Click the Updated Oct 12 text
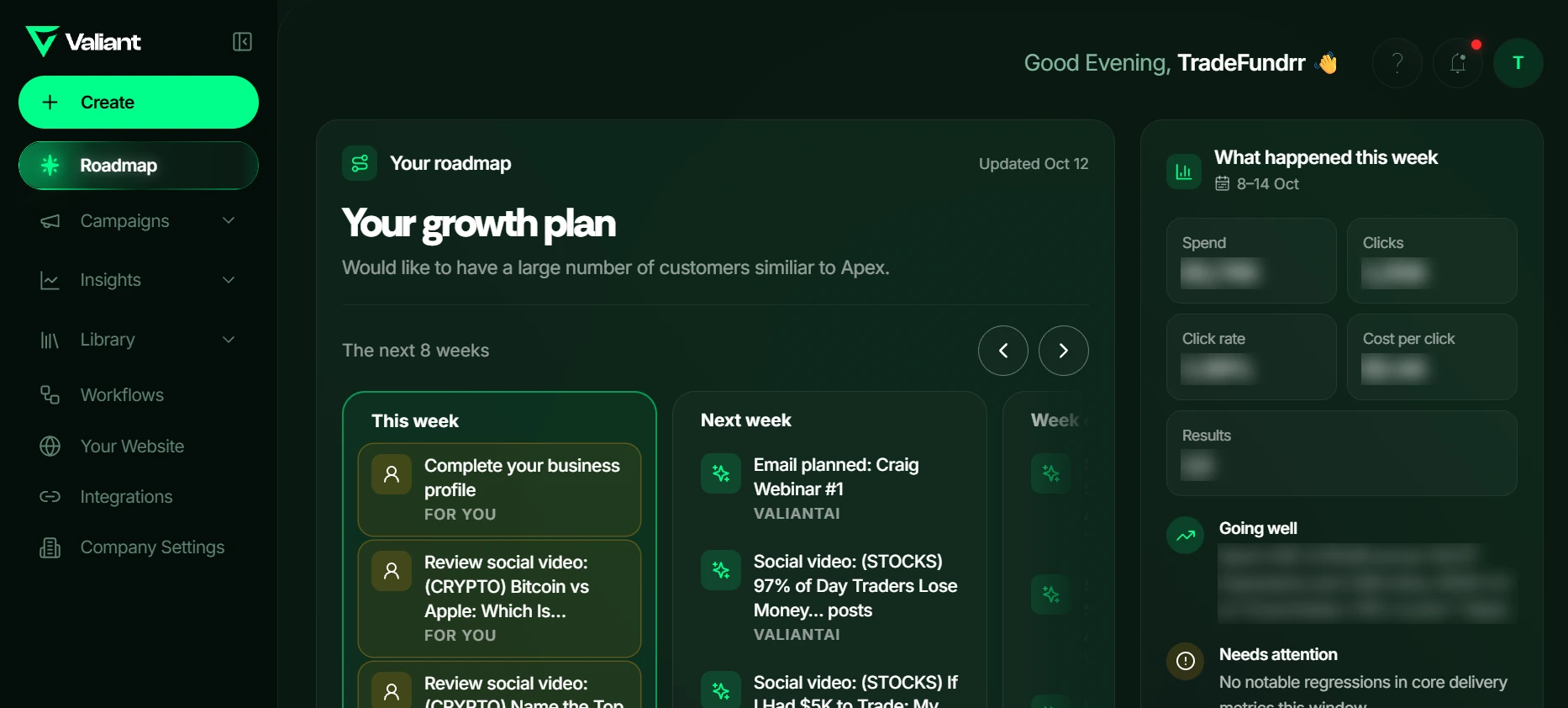 point(1034,164)
